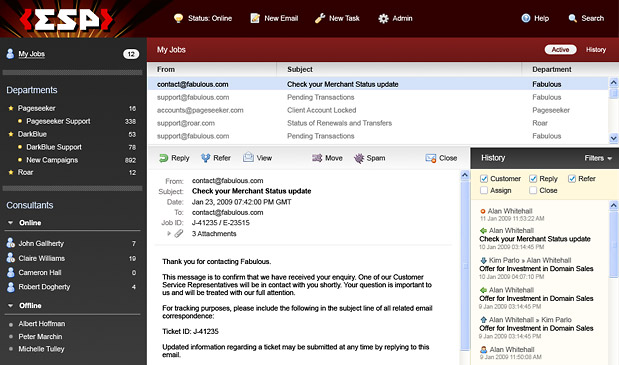Click the history list scroll-up arrow
This screenshot has width=619, height=365.
613,205
